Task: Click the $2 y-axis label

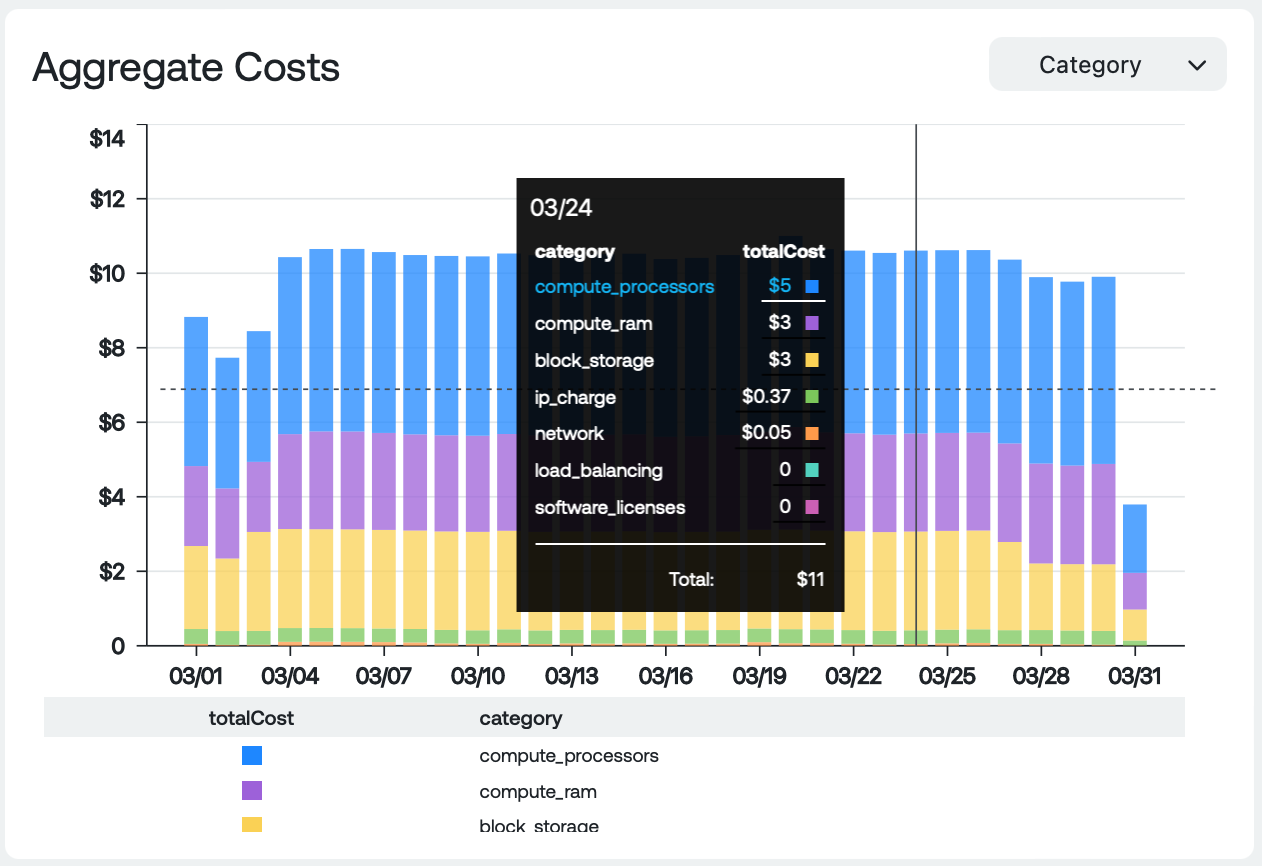Action: (x=112, y=572)
